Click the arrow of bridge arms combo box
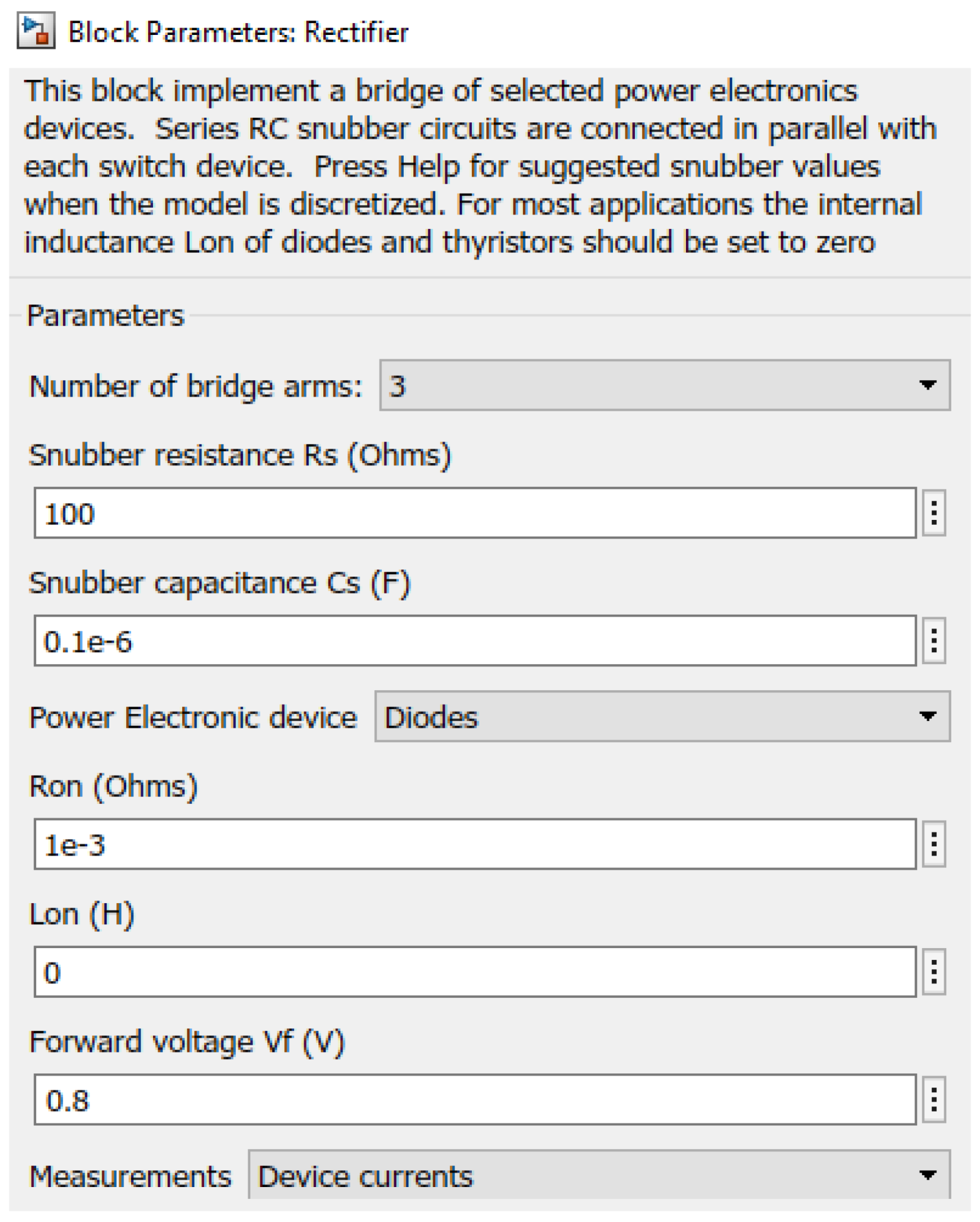 click(928, 385)
